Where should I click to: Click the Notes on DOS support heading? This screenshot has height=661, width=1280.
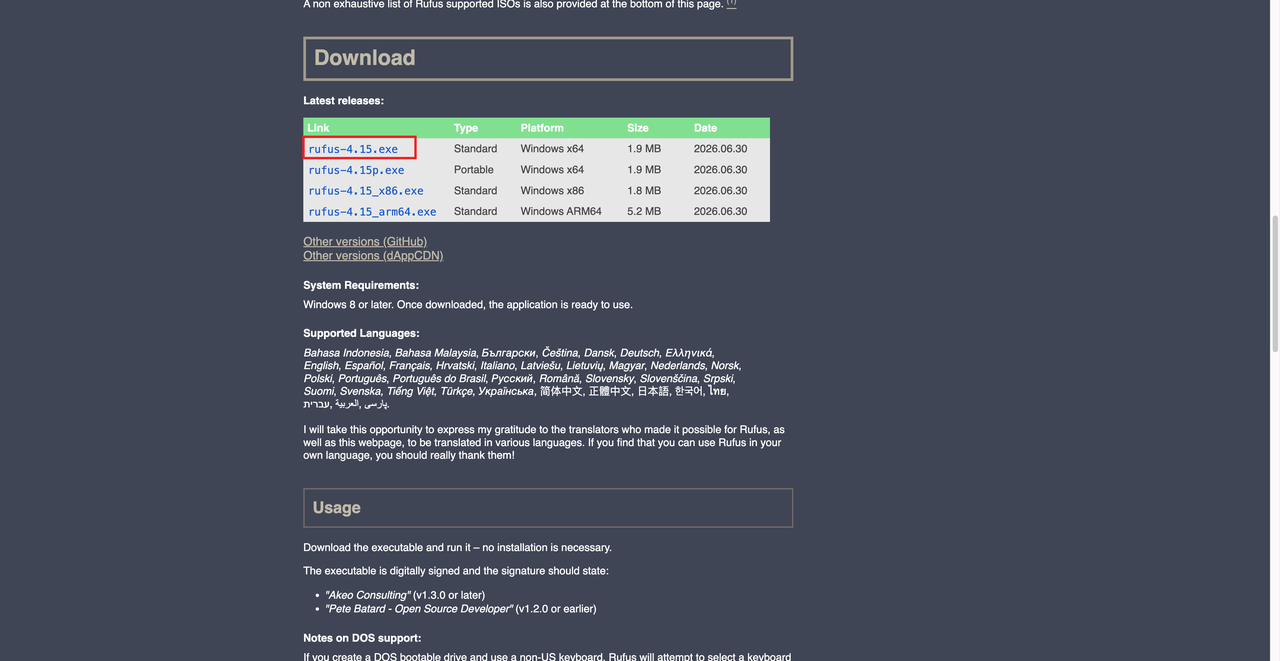pyautogui.click(x=362, y=638)
